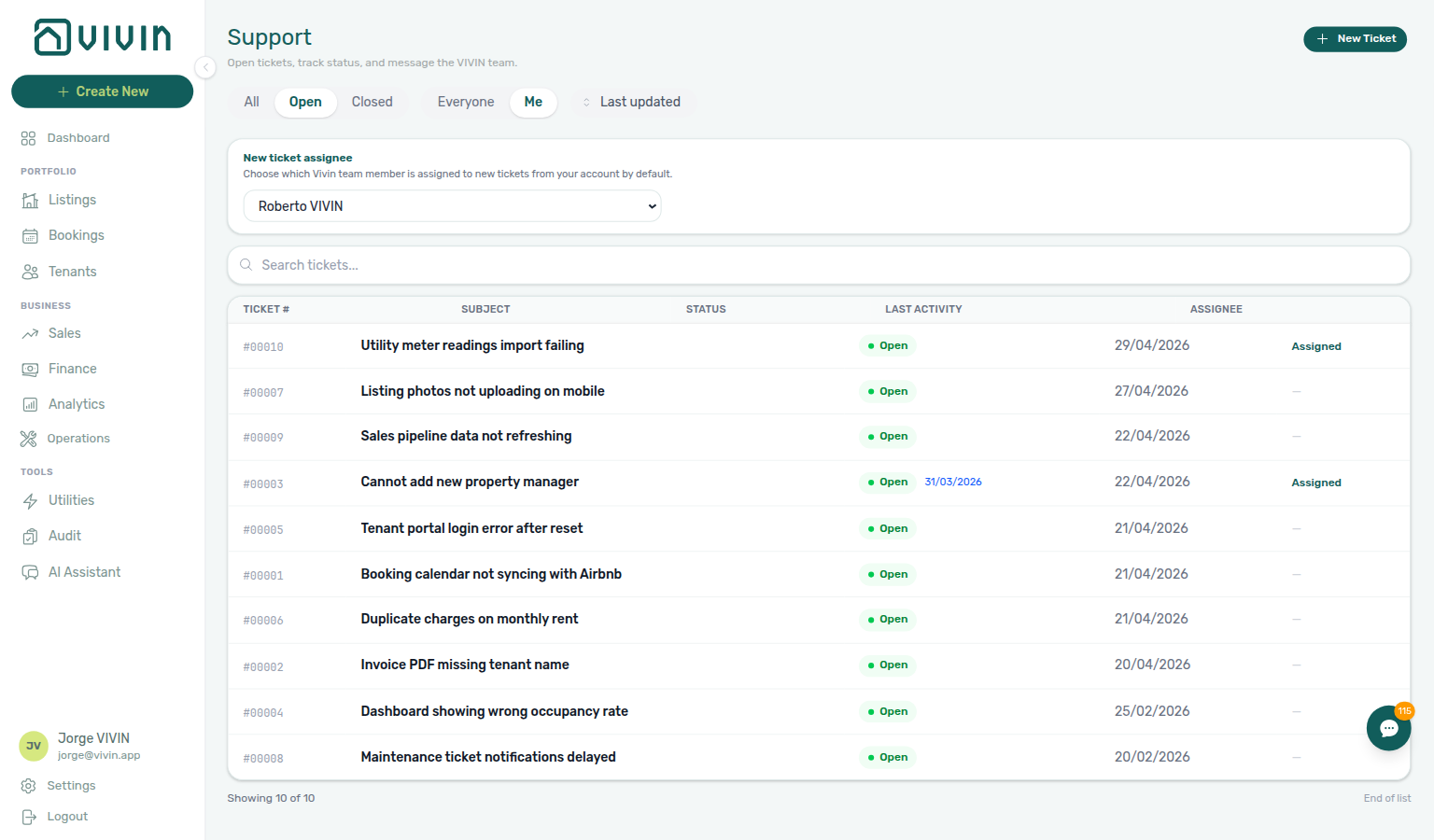Open ticket Dashboard showing wrong occupancy rate
Image resolution: width=1434 pixels, height=840 pixels.
click(495, 711)
